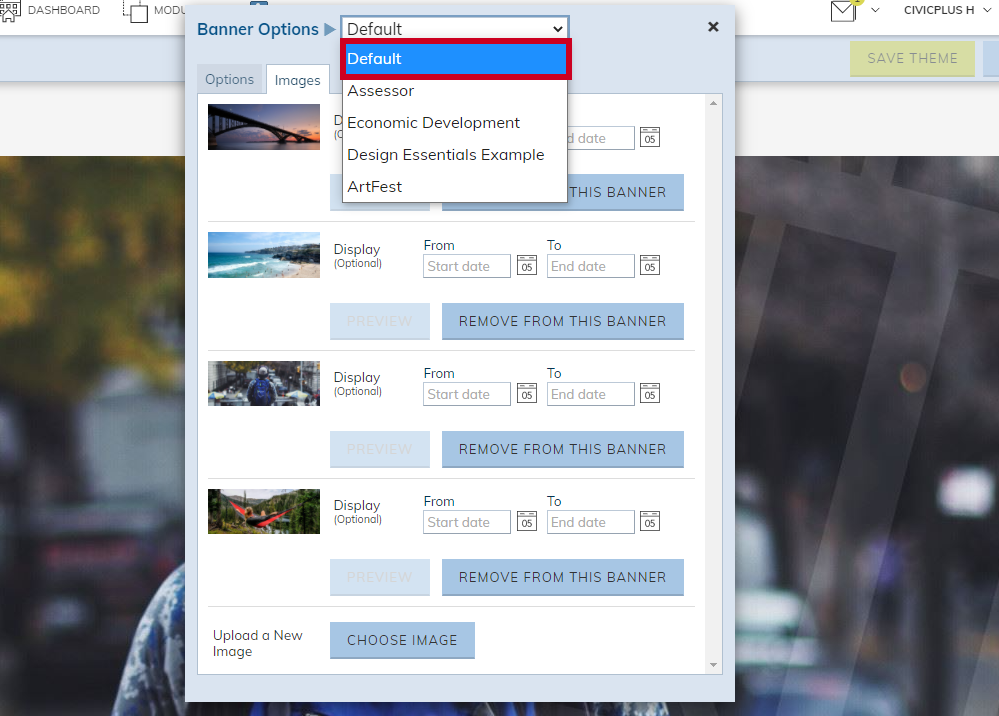
Task: Open calendar for bridge image end date
Action: coord(649,138)
